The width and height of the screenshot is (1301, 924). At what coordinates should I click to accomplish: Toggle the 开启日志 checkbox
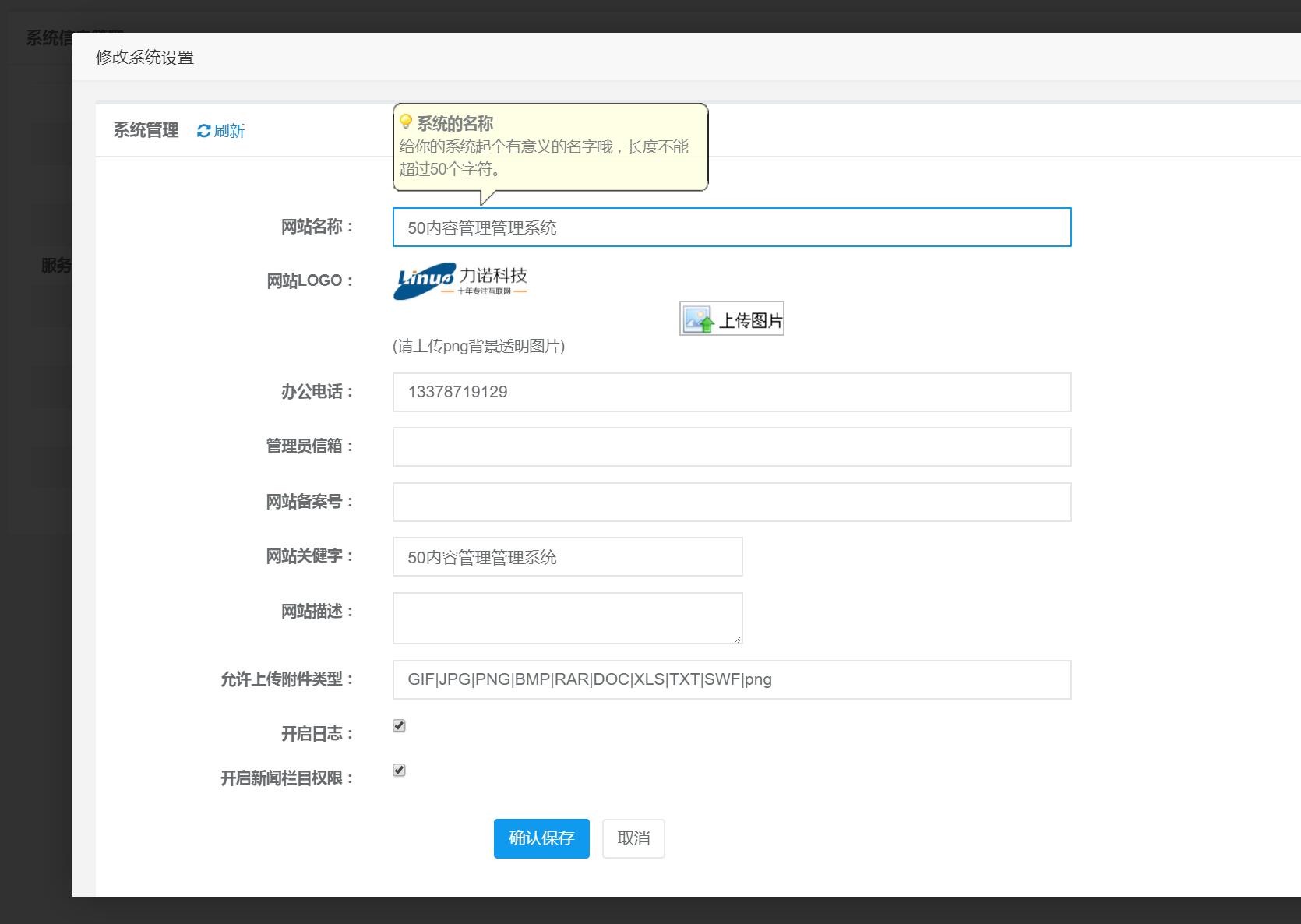point(399,725)
